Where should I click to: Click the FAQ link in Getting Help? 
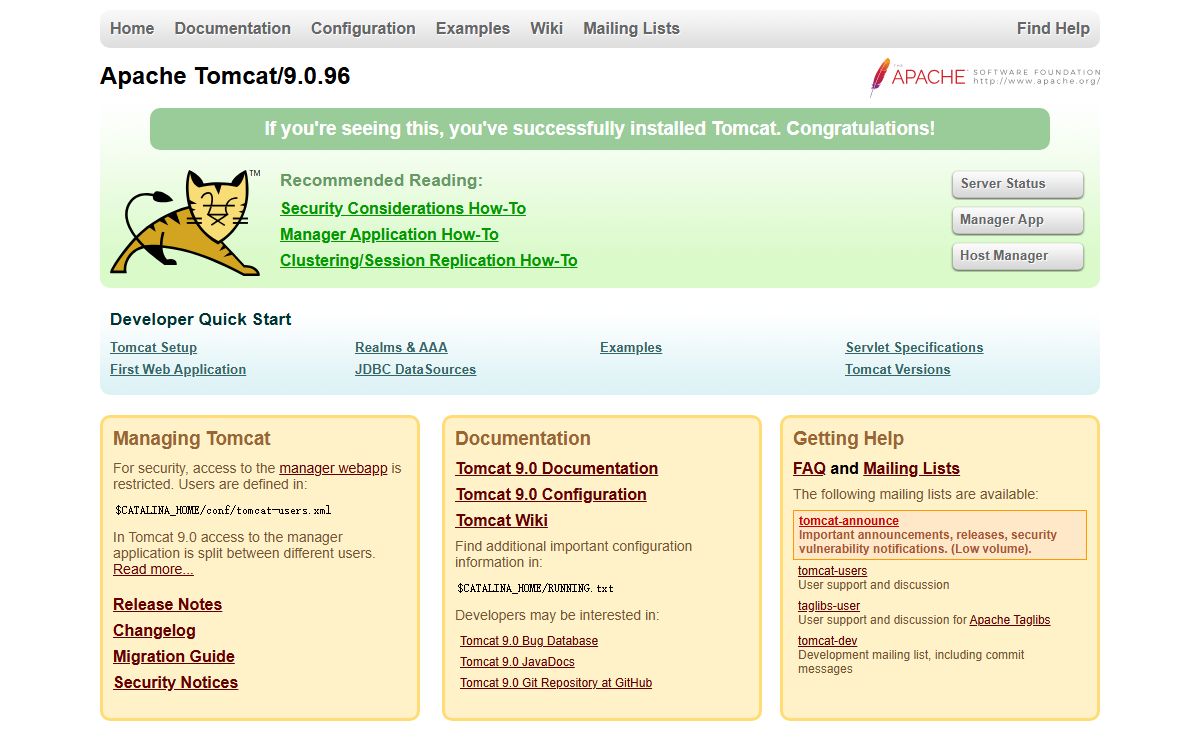tap(809, 468)
